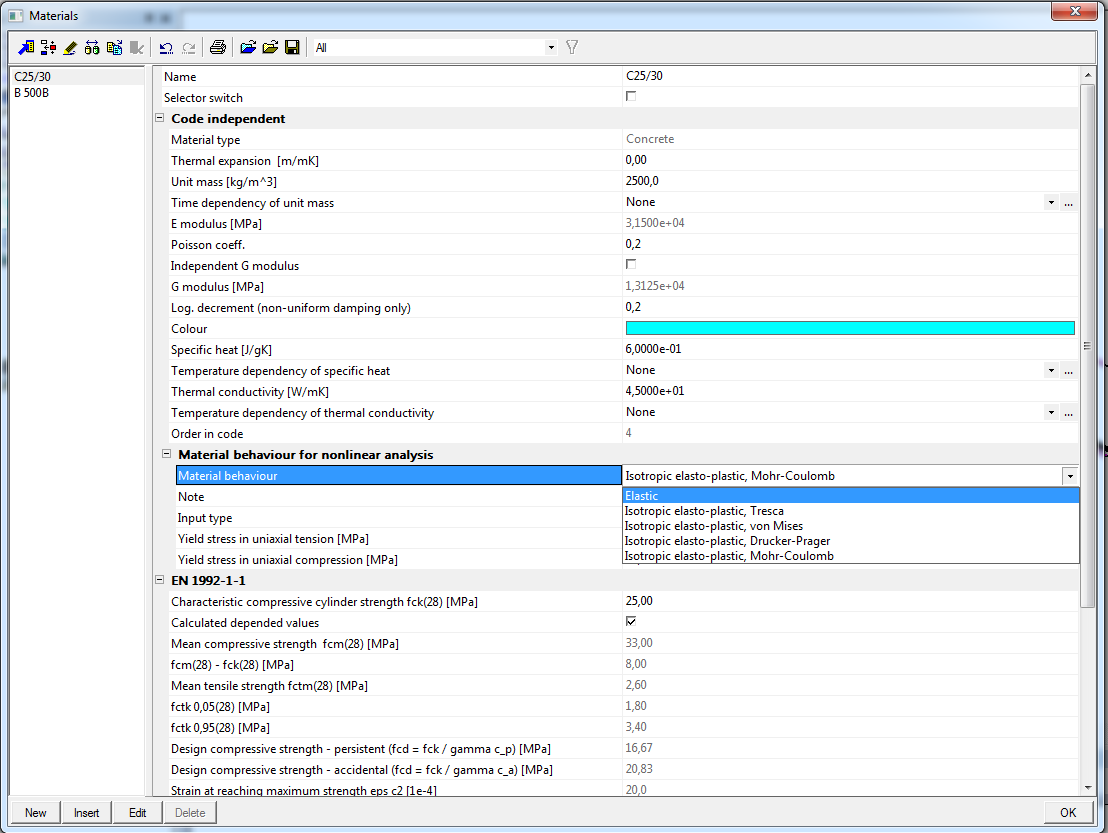Open the All filter dropdown in toolbar
The image size is (1108, 833).
pos(551,47)
